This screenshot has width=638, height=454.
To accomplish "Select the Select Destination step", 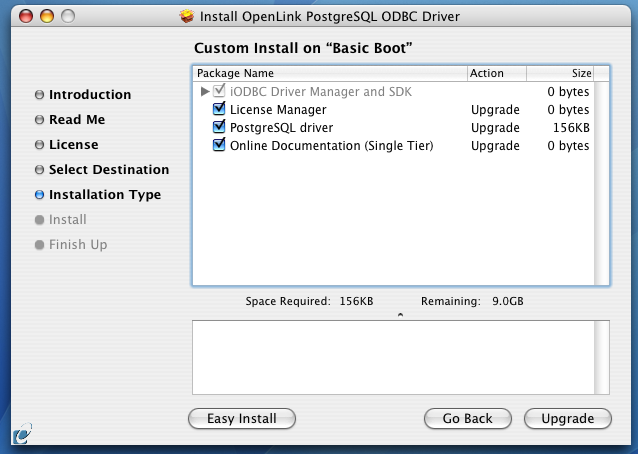I will pos(109,170).
